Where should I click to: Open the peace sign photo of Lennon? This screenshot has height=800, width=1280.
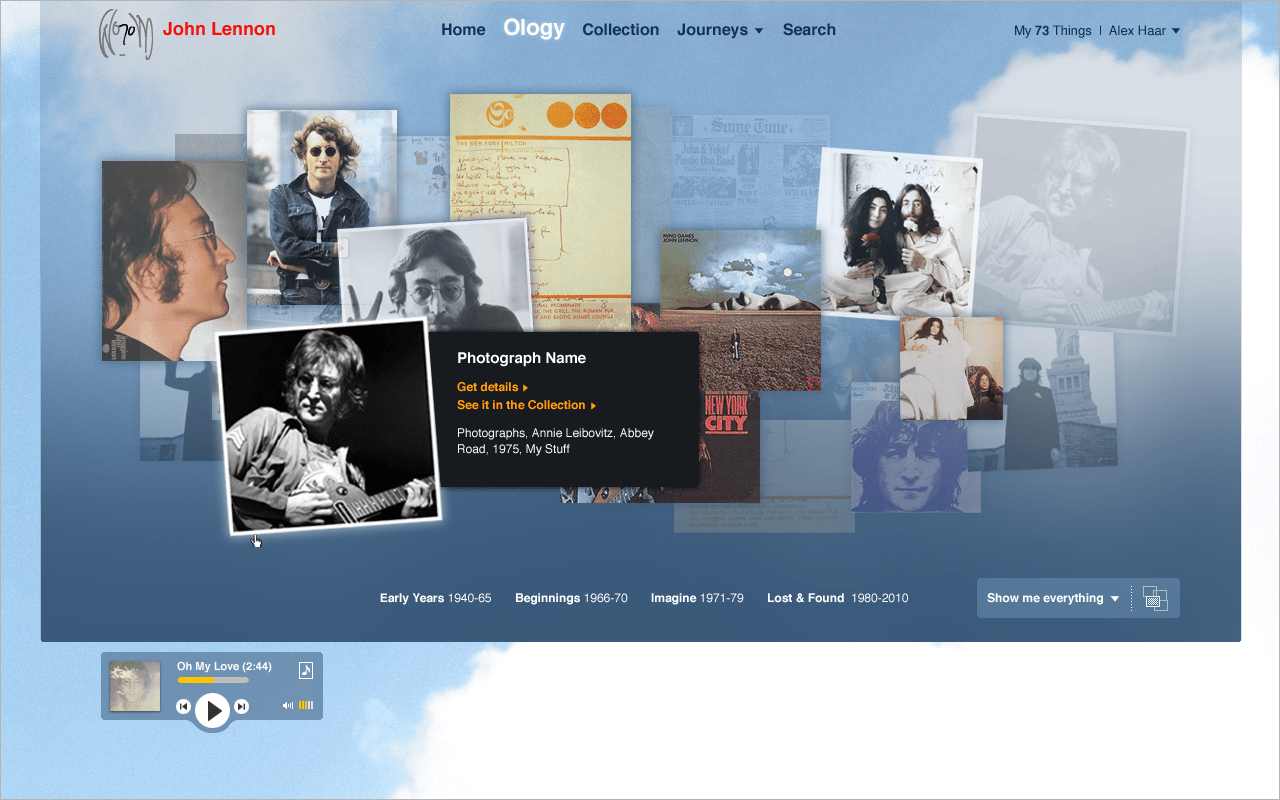(434, 275)
